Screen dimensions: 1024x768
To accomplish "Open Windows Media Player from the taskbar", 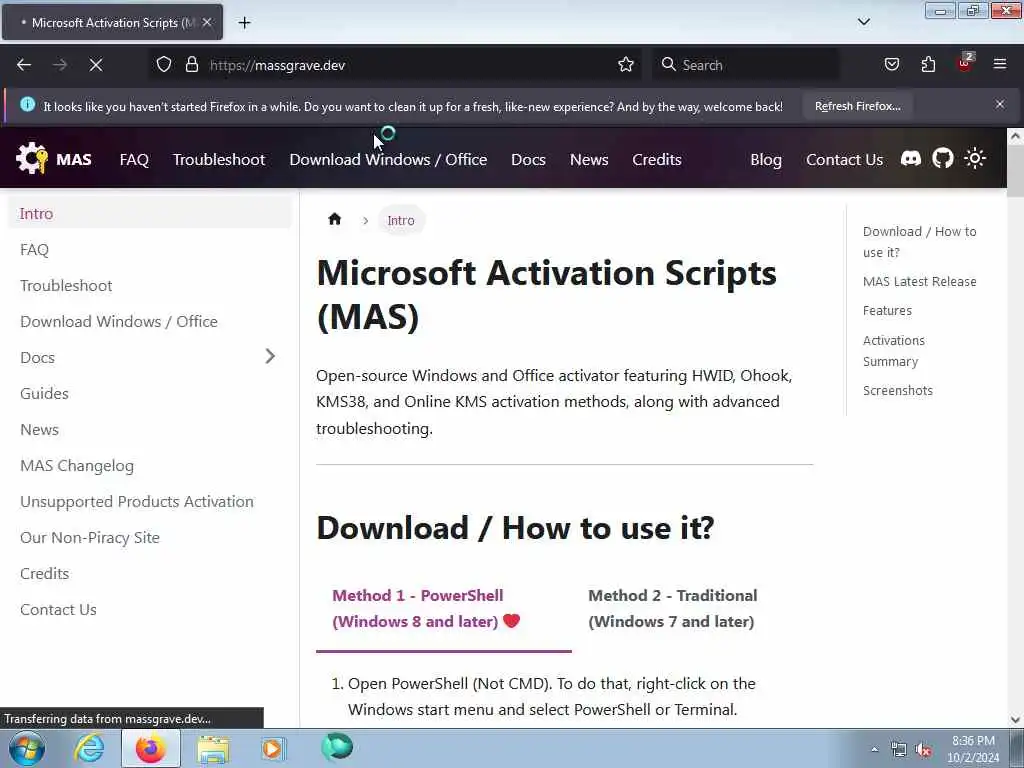I will [x=273, y=749].
